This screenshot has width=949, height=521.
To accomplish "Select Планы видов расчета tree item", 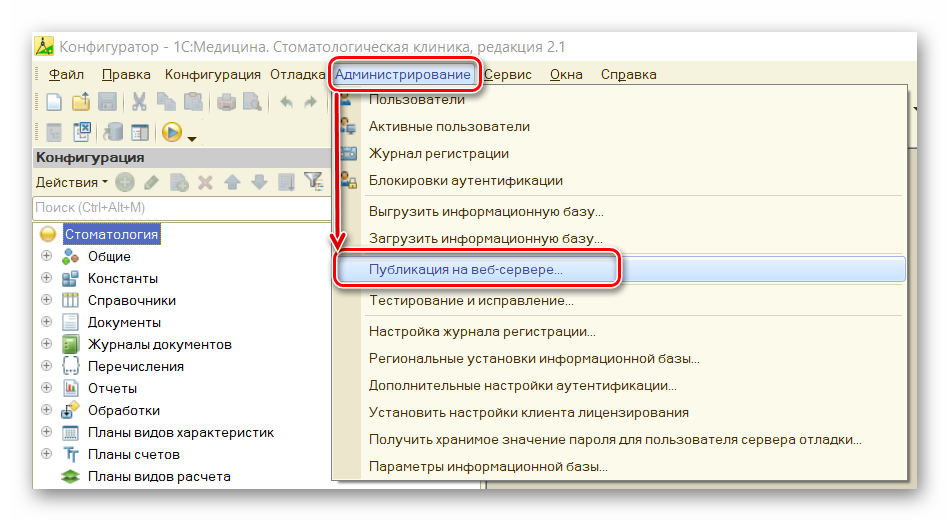I will tap(159, 476).
